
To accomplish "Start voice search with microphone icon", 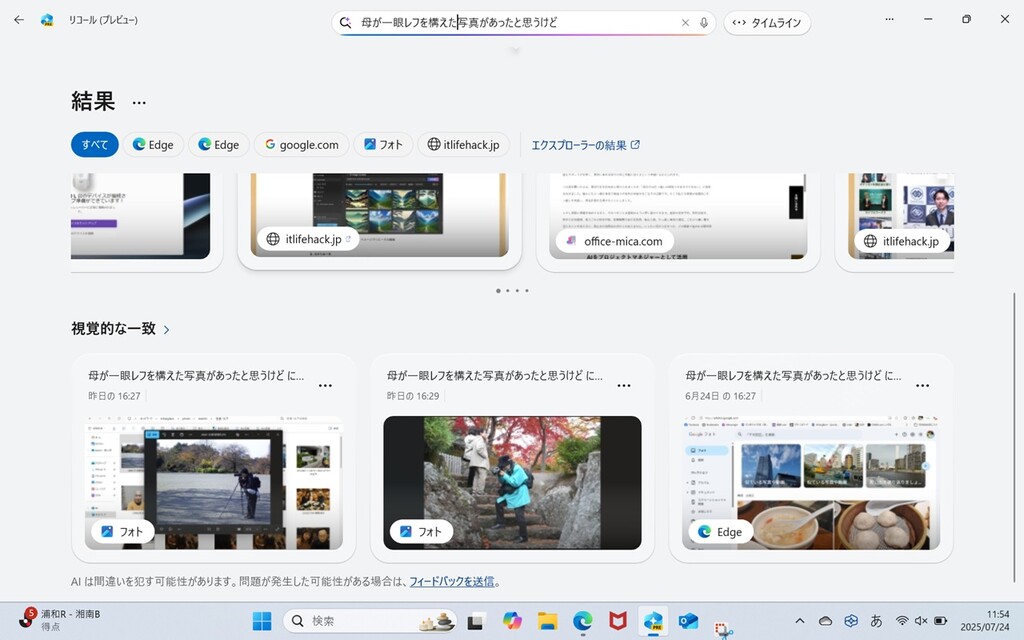I will tap(704, 23).
